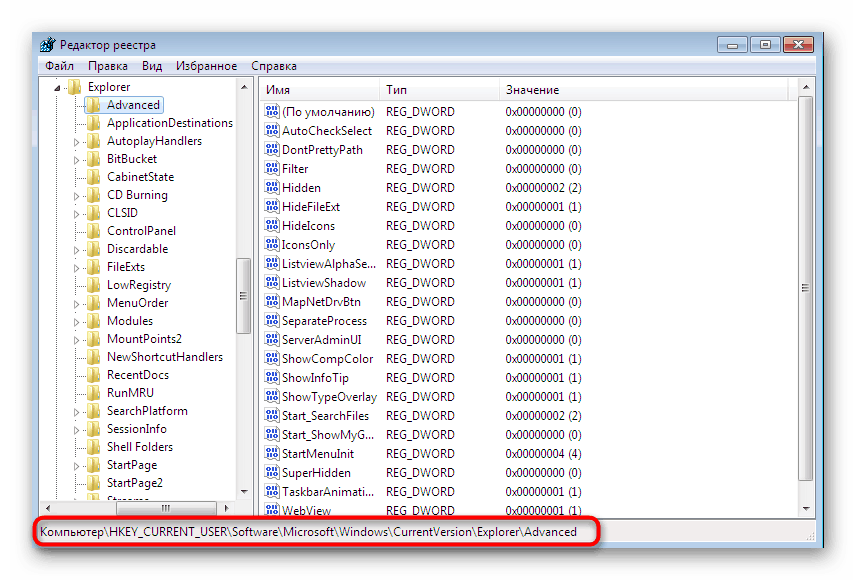
Task: Select the (По умолчанию) value
Action: [x=328, y=112]
